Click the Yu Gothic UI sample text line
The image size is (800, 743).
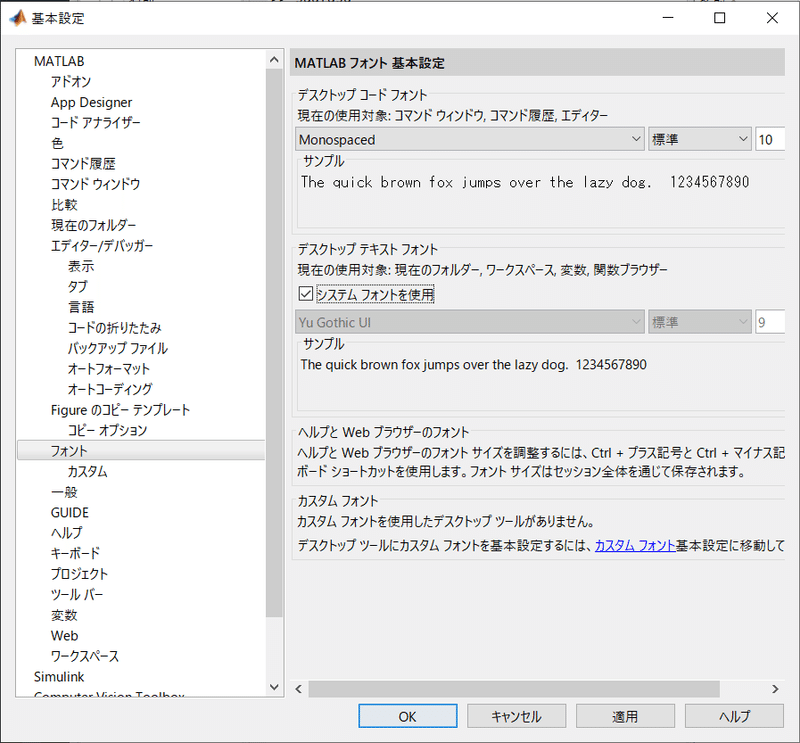(x=473, y=364)
